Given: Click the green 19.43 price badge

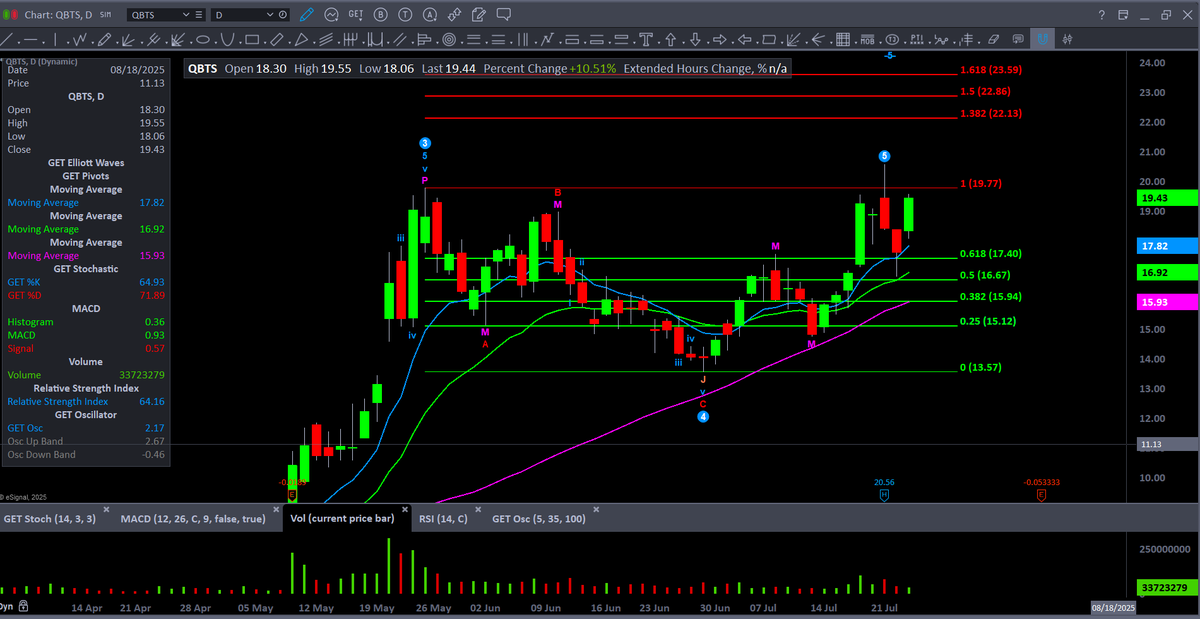Looking at the screenshot, I should tap(1168, 199).
